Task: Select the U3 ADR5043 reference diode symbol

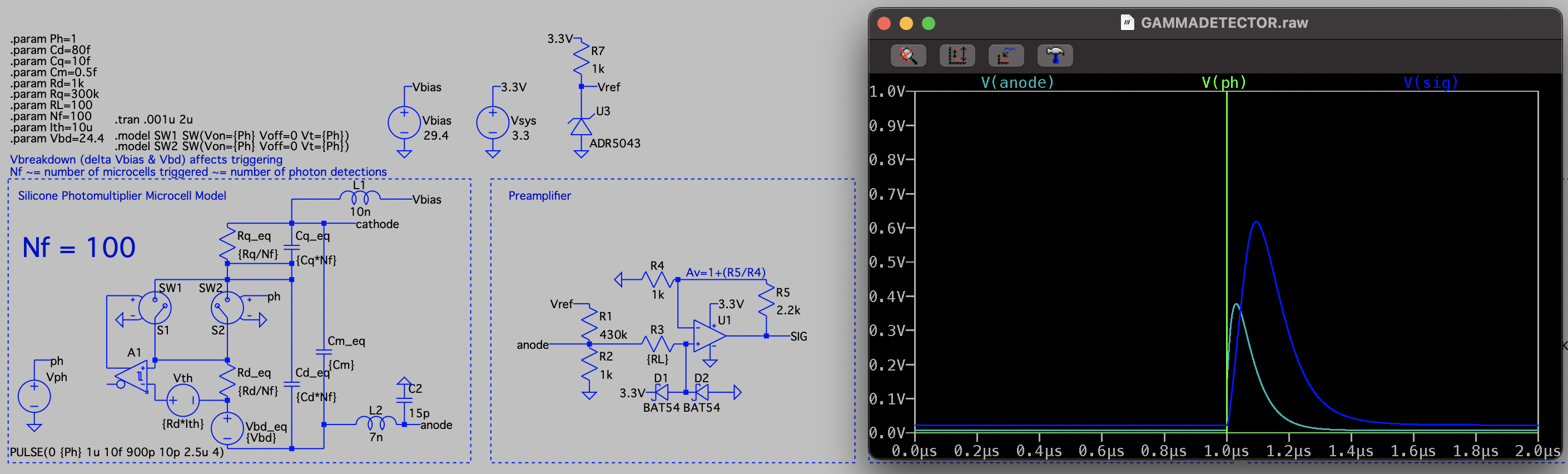Action: [580, 127]
